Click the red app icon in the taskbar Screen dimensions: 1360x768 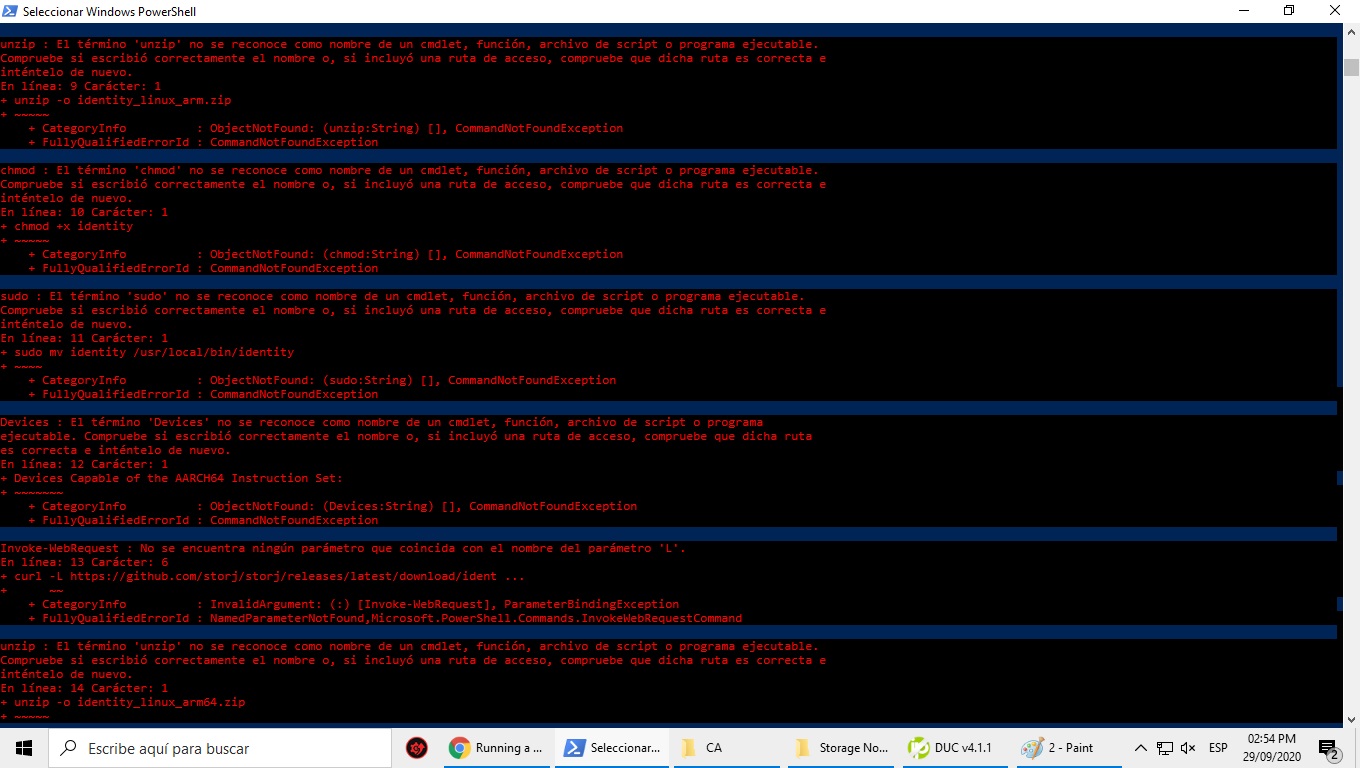point(417,747)
